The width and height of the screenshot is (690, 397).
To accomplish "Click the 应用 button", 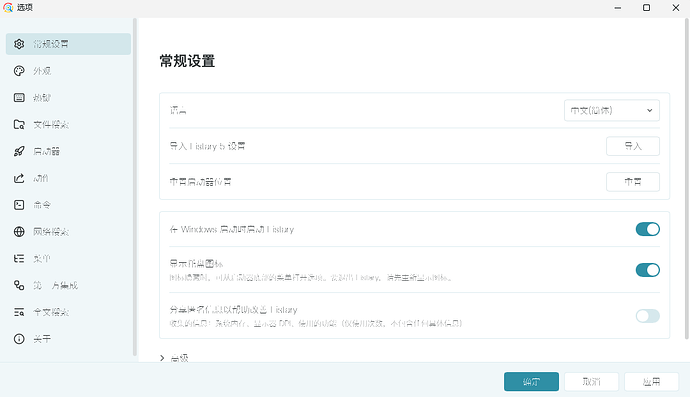I will pyautogui.click(x=651, y=382).
